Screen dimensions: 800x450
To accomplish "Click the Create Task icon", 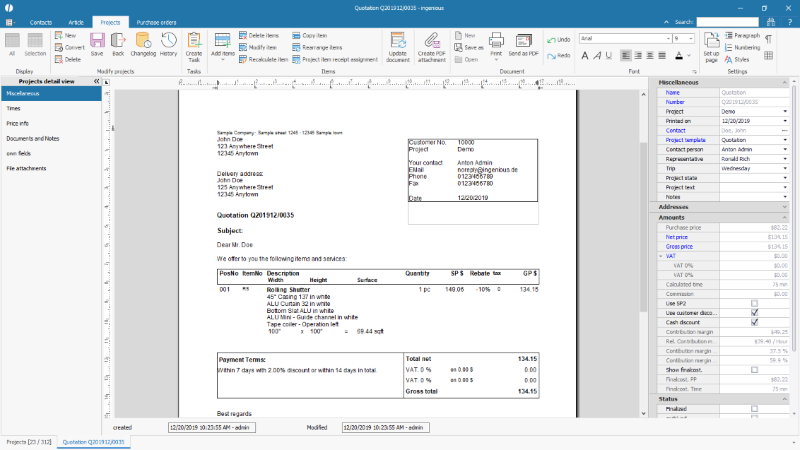I will coord(194,42).
